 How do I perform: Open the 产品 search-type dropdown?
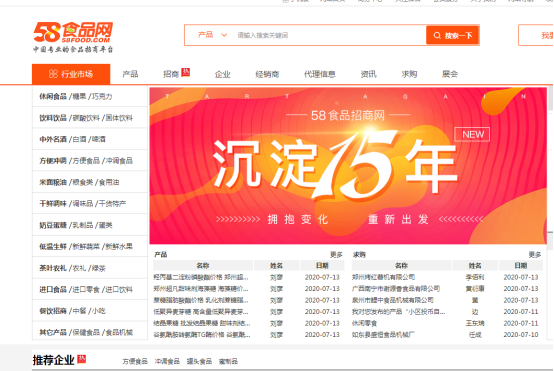click(212, 35)
